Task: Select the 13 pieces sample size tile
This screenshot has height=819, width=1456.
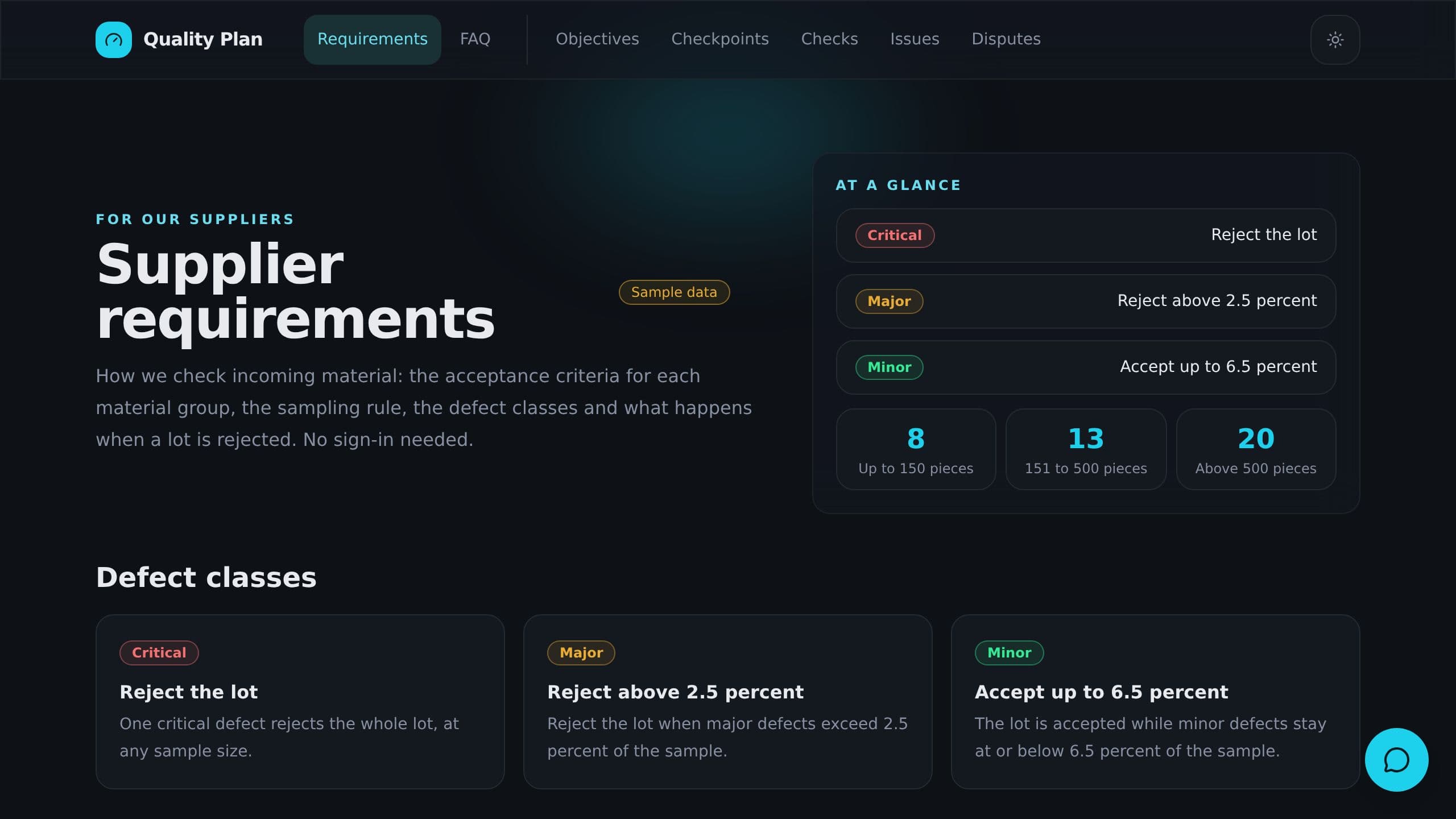Action: [1086, 449]
